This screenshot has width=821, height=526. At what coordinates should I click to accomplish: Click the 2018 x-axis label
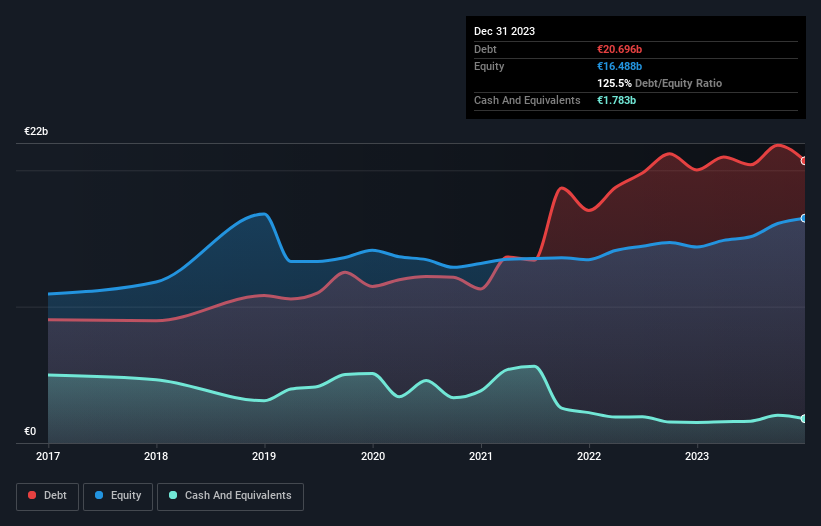coord(156,456)
